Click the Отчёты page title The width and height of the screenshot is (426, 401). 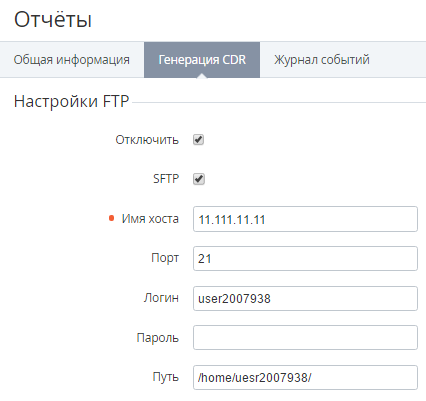click(x=53, y=19)
